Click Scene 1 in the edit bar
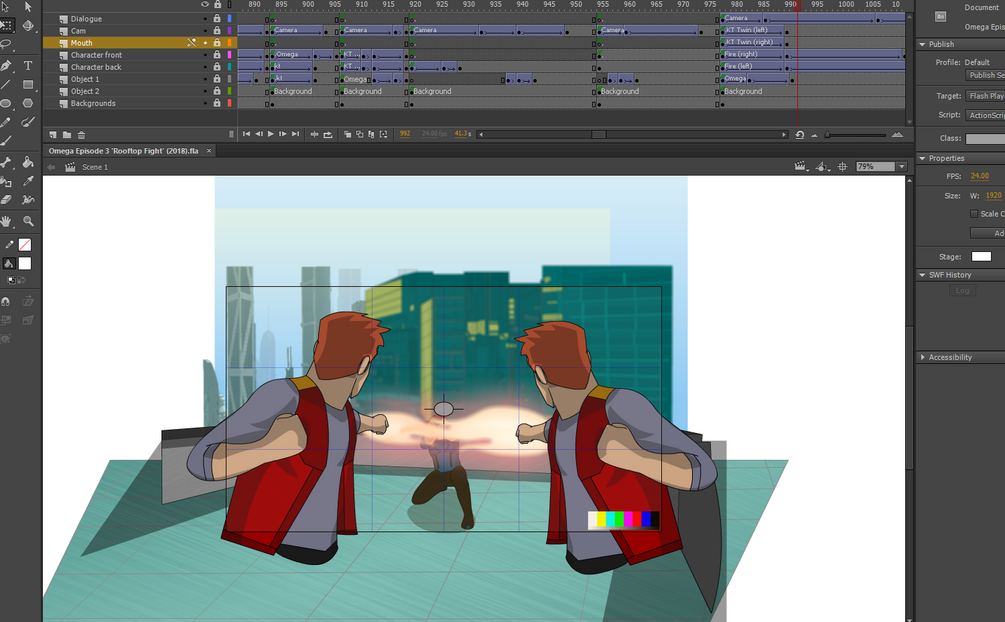 tap(95, 167)
